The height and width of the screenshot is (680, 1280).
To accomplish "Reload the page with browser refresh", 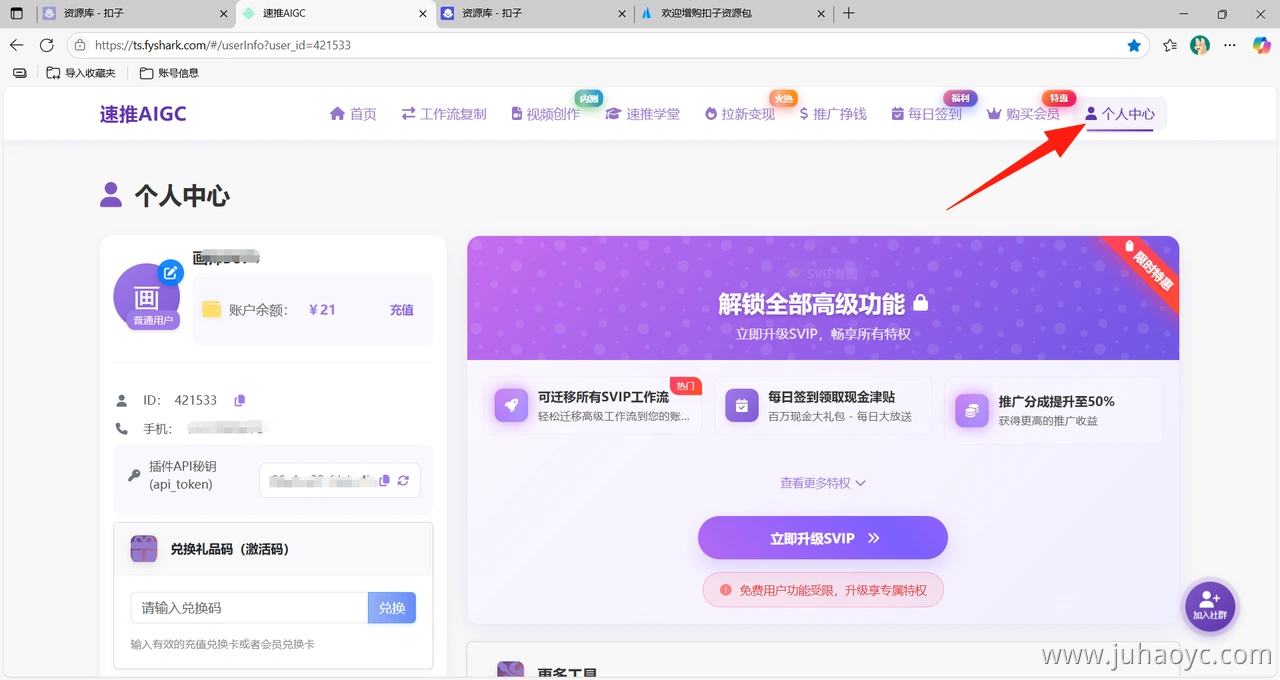I will pos(46,45).
